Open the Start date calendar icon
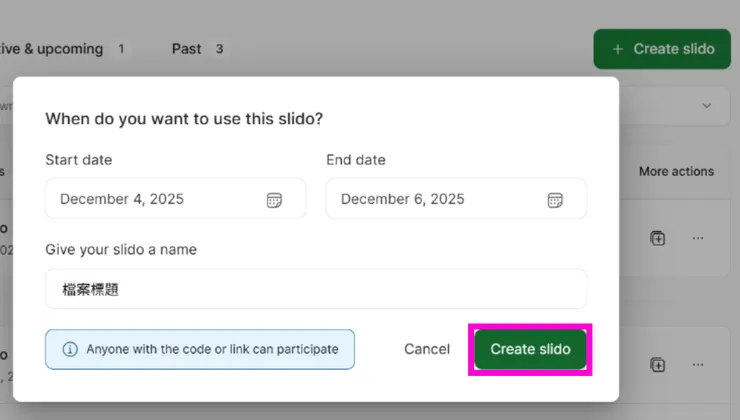The width and height of the screenshot is (740, 420). point(274,200)
